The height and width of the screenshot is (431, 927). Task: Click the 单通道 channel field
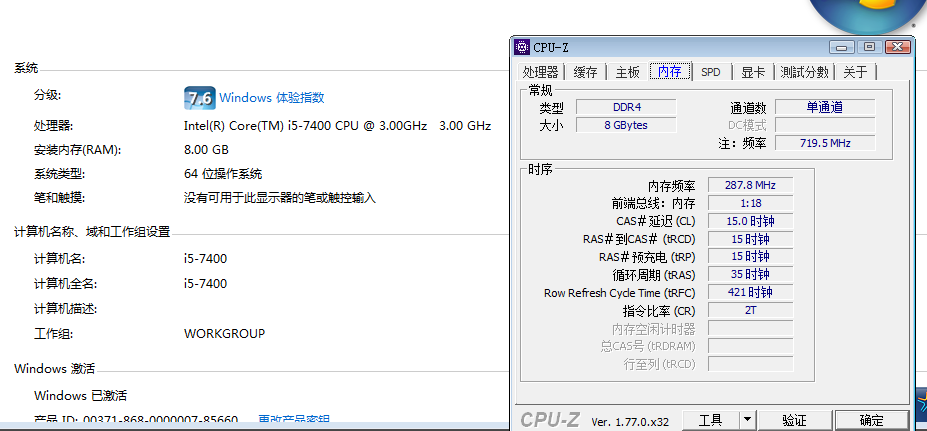pyautogui.click(x=825, y=107)
